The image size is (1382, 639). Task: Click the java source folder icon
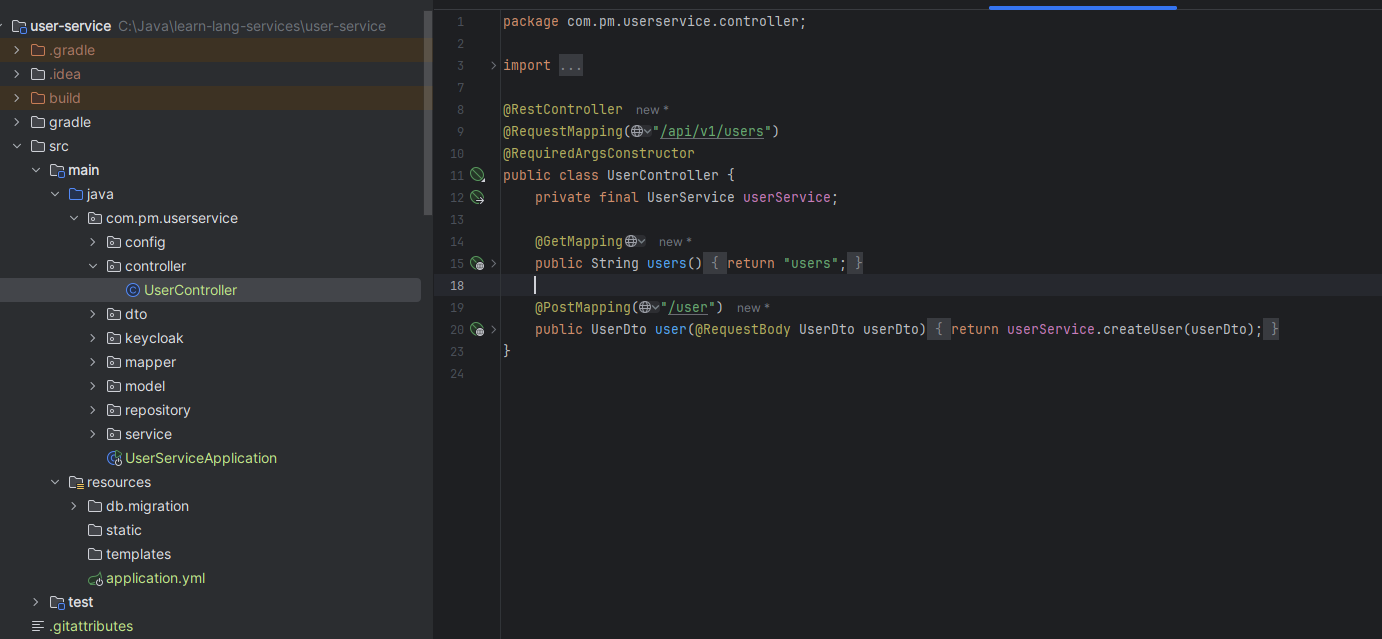(x=76, y=194)
